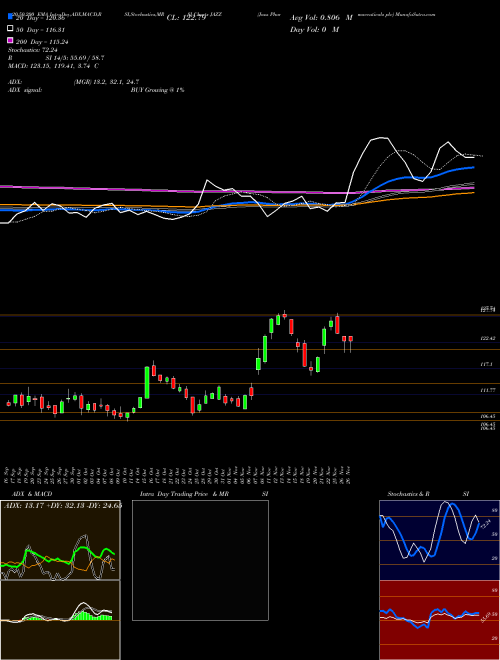Open the red RSI oscillator chart
Screen dimensions: 500x660
pyautogui.click(x=439, y=620)
